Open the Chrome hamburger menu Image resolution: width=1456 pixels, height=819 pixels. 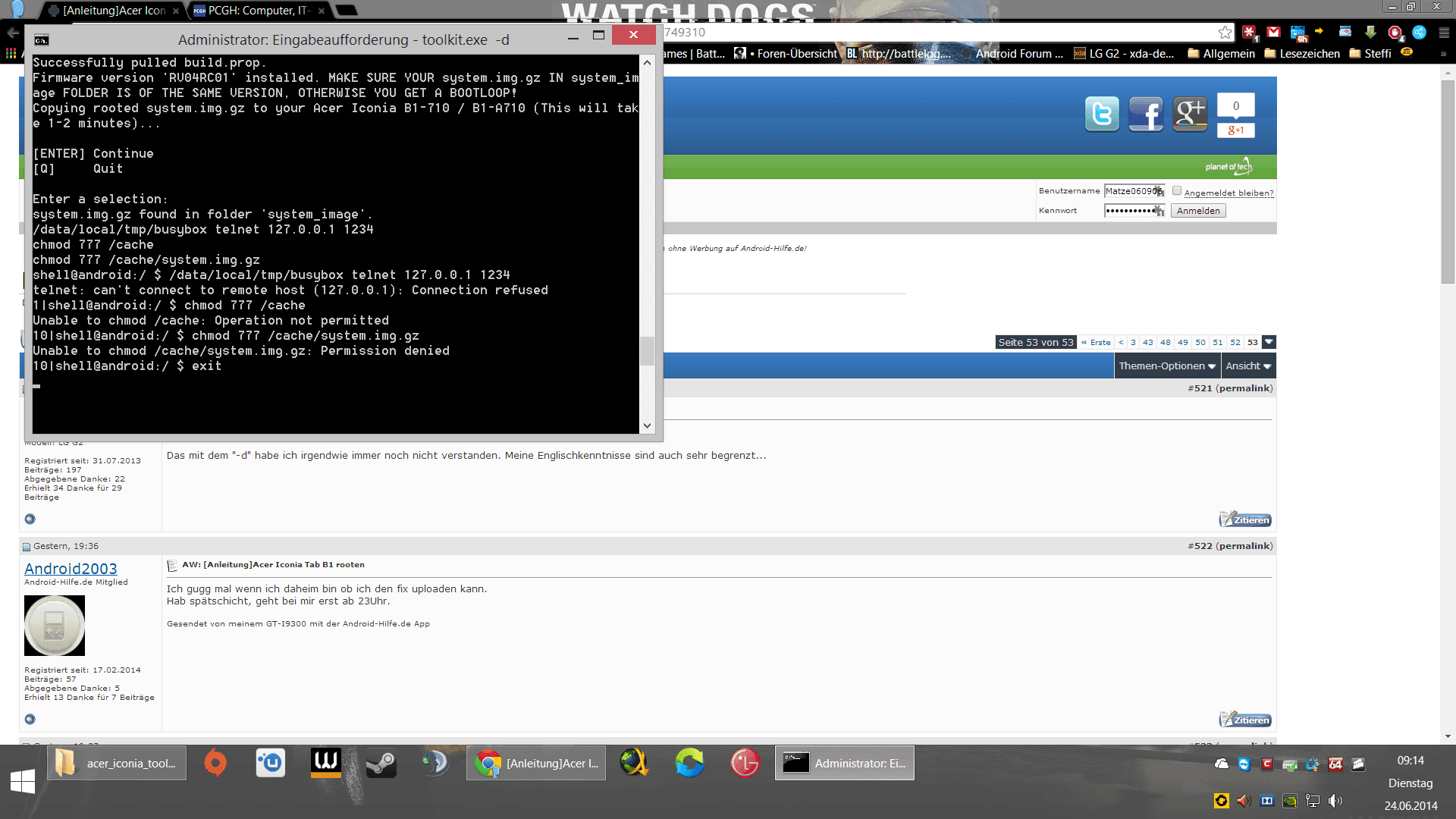1444,33
